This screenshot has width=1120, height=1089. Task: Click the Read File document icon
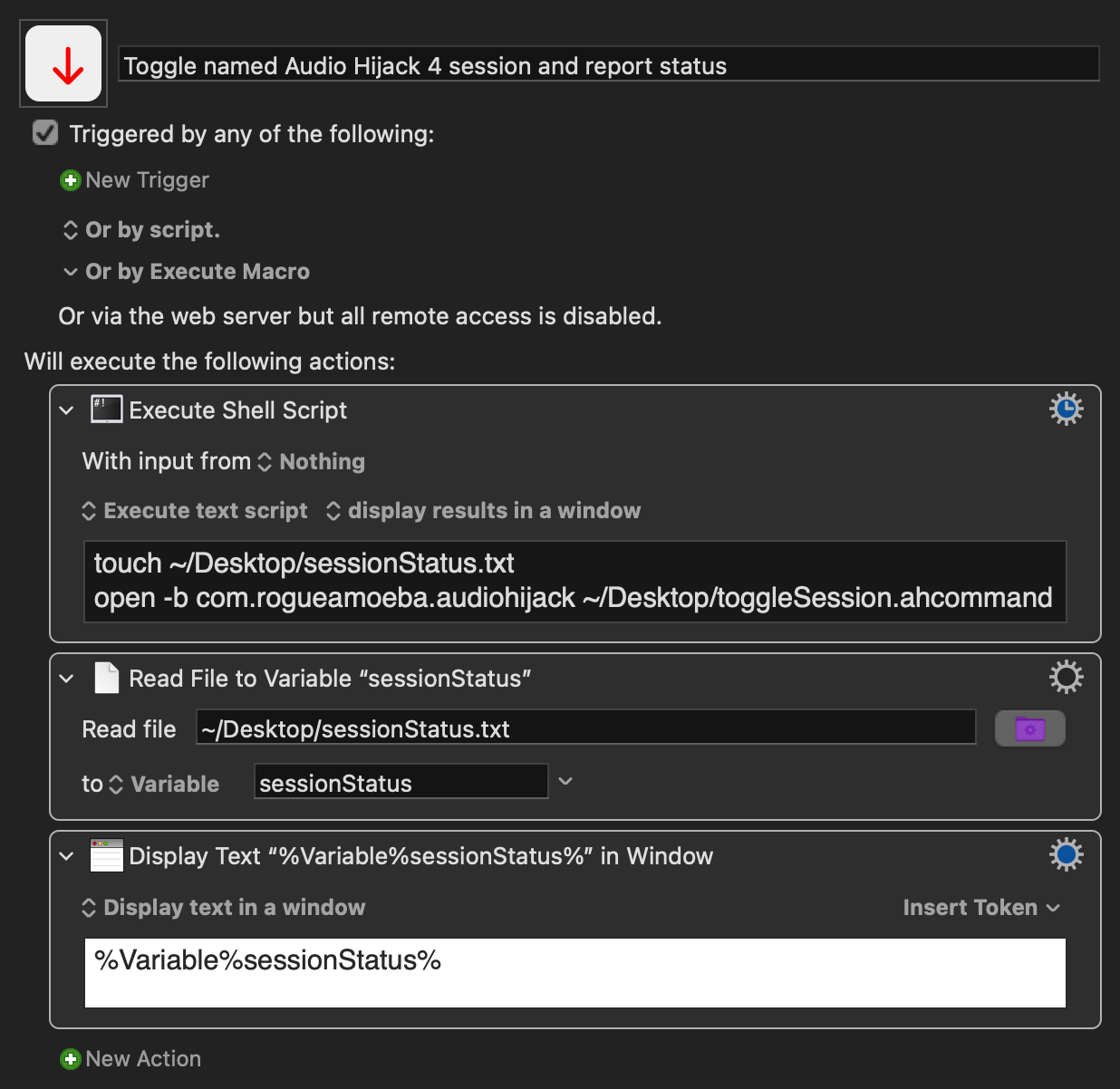coord(107,678)
